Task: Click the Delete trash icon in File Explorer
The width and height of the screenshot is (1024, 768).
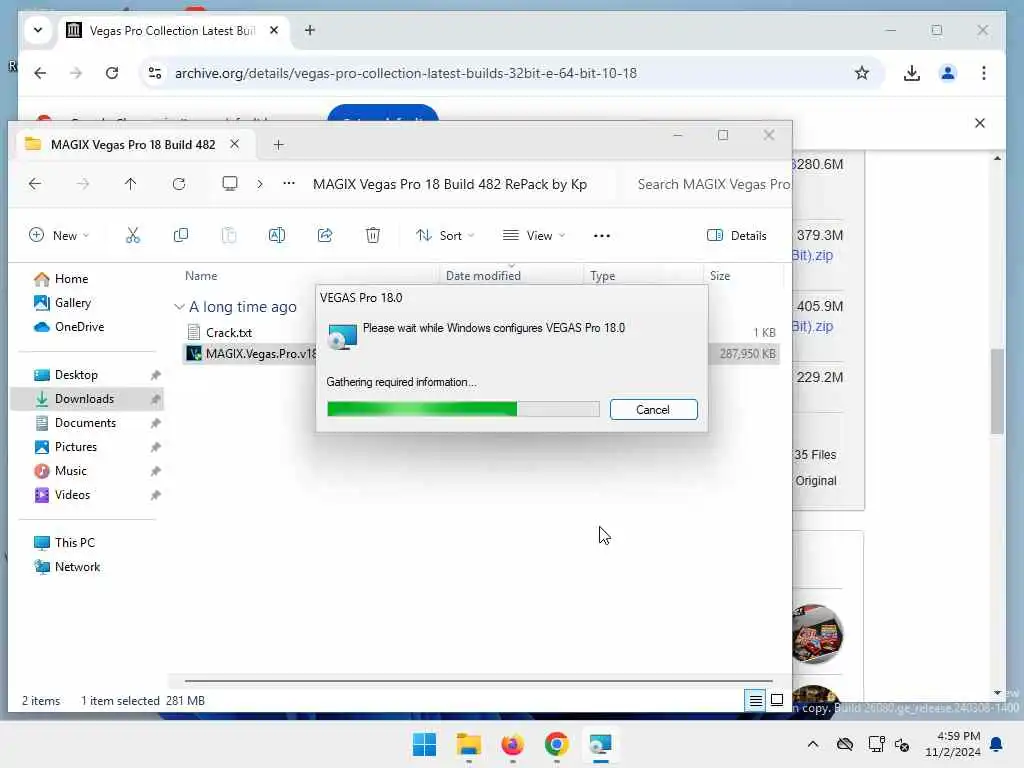Action: tap(373, 235)
